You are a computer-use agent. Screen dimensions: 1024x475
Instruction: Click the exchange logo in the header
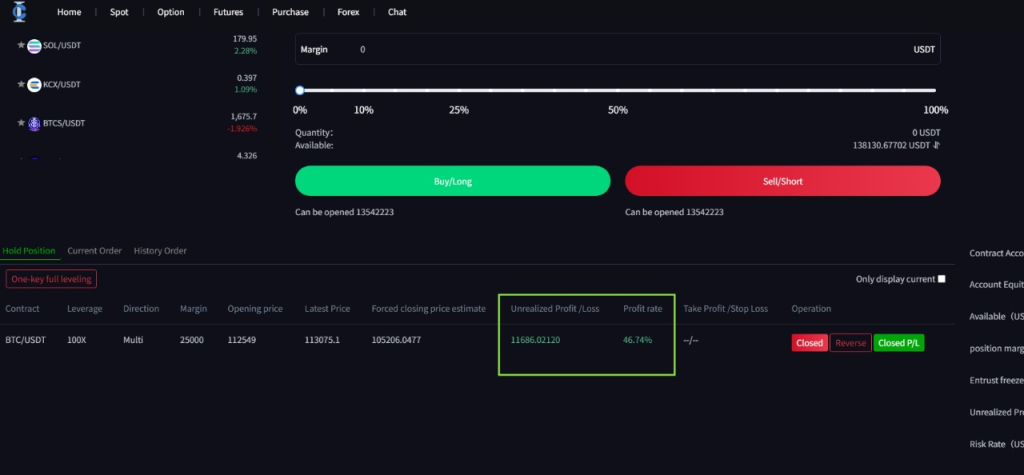(x=20, y=12)
